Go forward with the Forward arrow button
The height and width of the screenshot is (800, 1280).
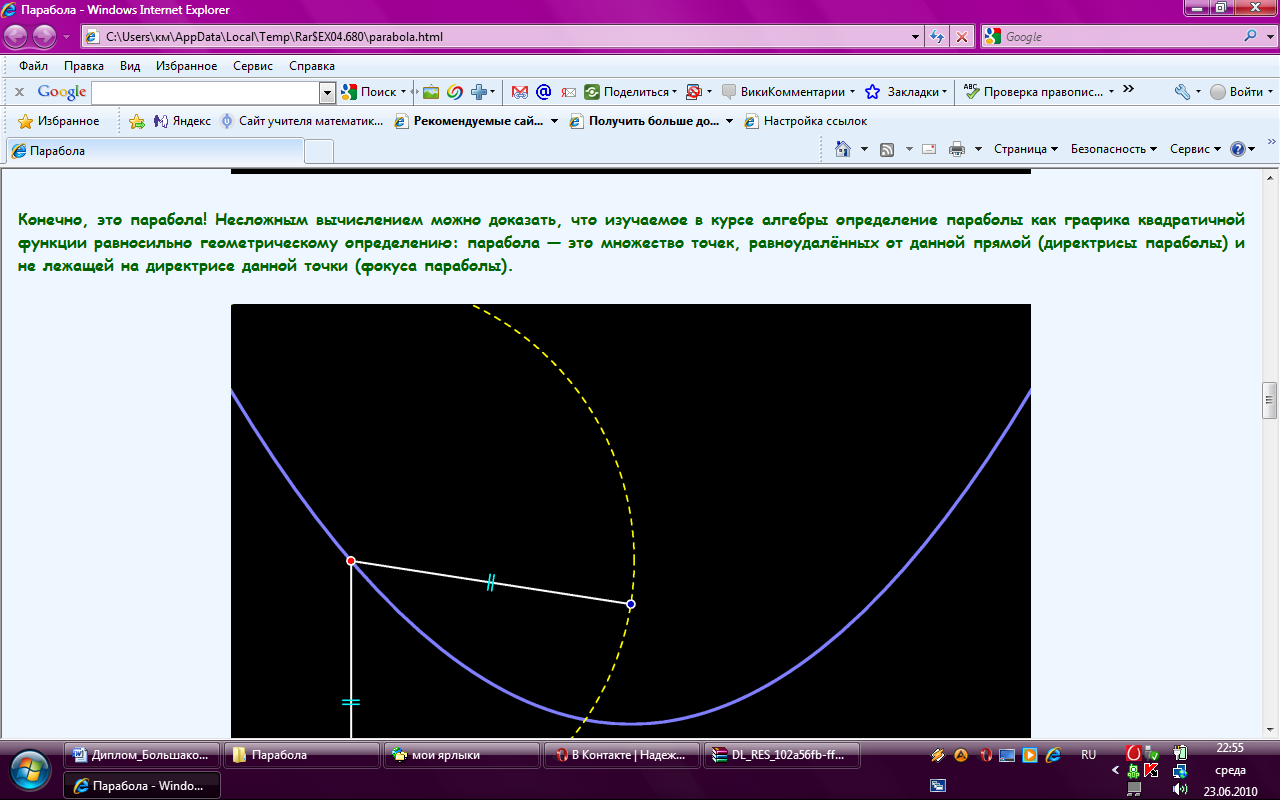[45, 37]
